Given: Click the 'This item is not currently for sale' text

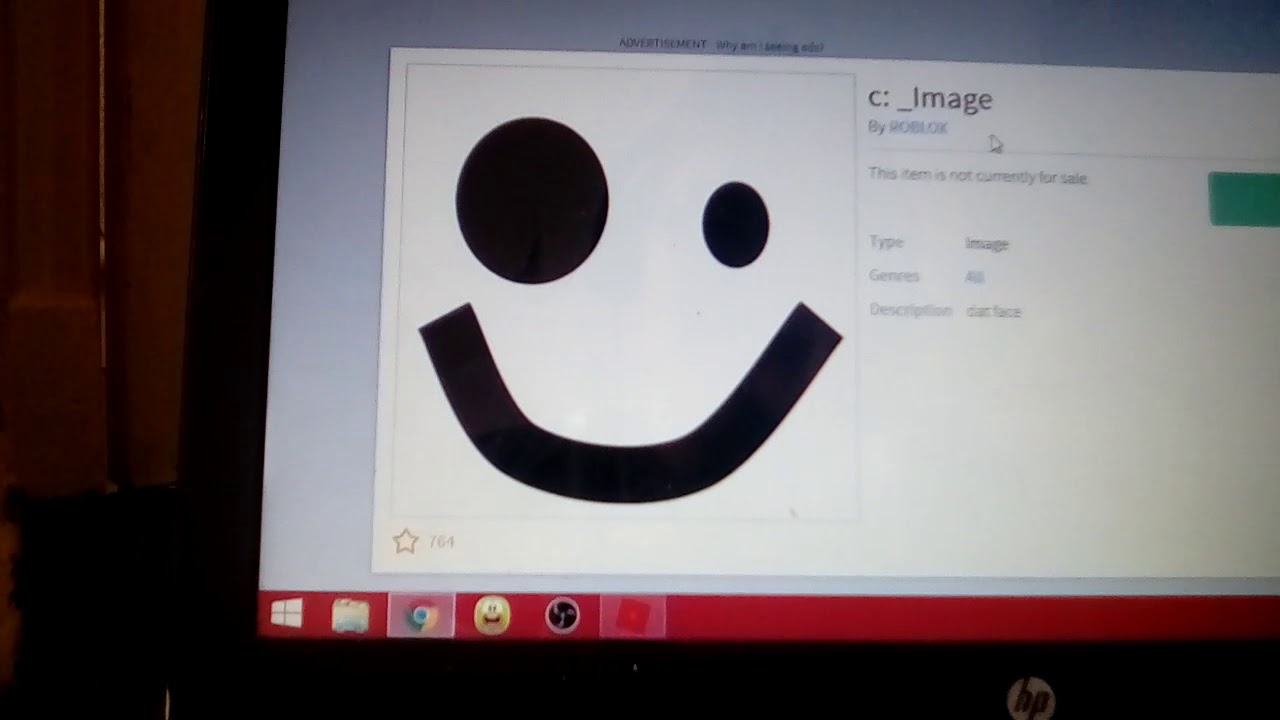Looking at the screenshot, I should [x=978, y=176].
